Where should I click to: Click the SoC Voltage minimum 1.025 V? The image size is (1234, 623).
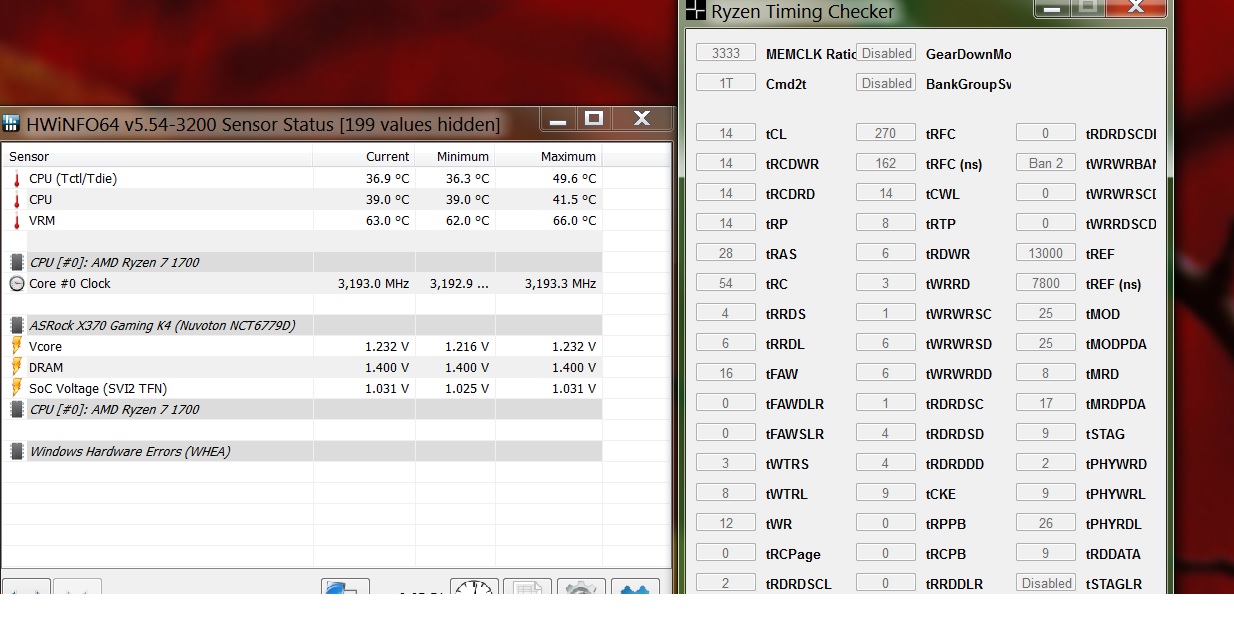(467, 388)
